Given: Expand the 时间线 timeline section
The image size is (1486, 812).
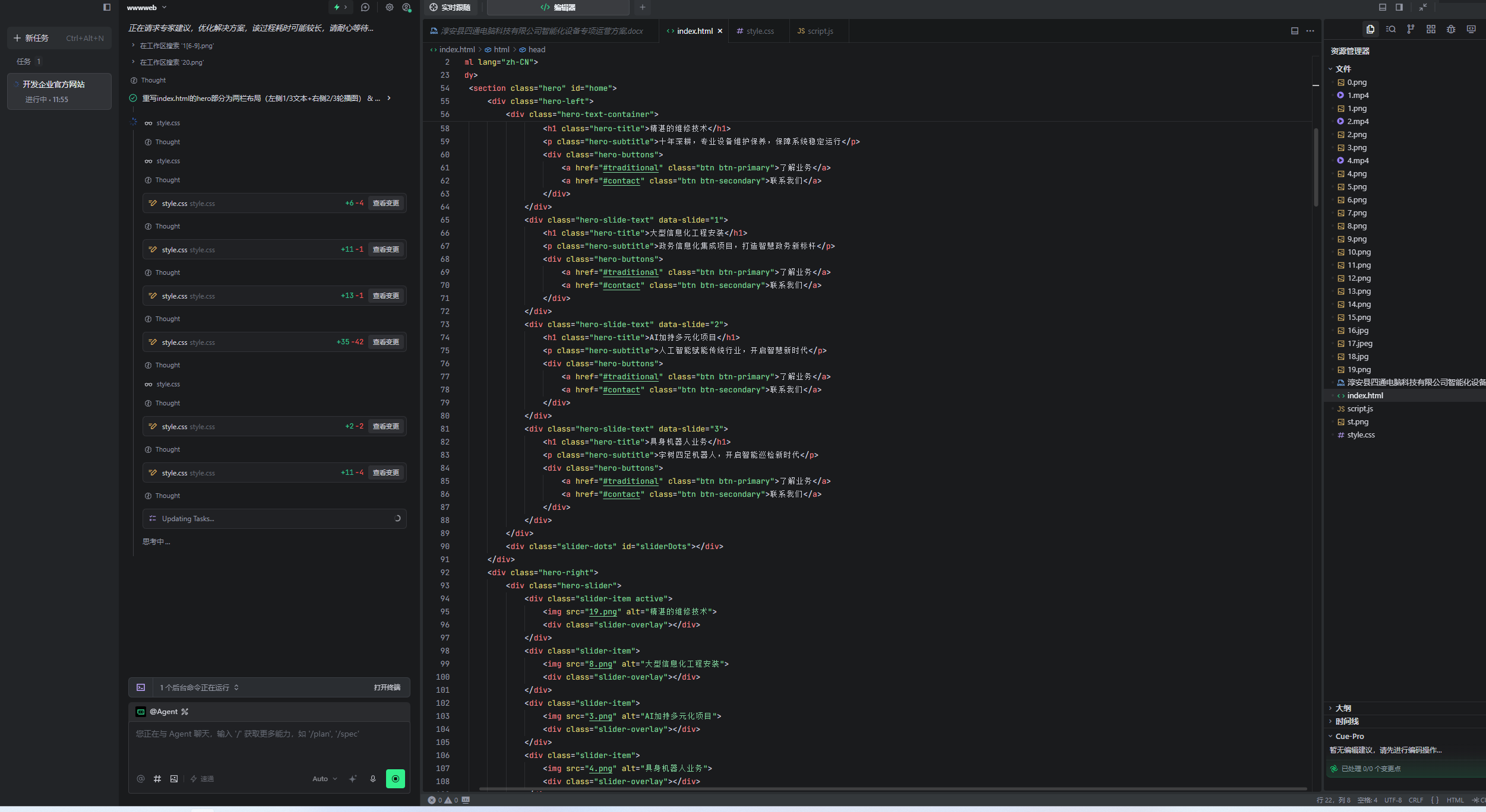Looking at the screenshot, I should click(x=1343, y=721).
